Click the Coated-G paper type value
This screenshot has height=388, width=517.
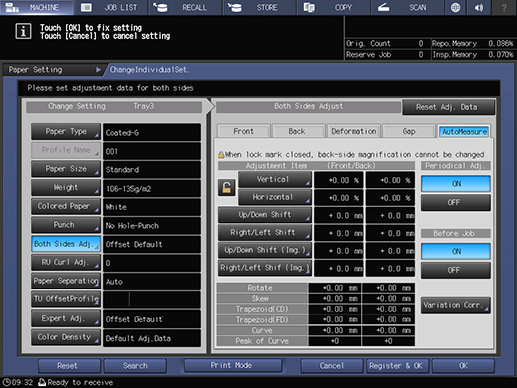[152, 132]
